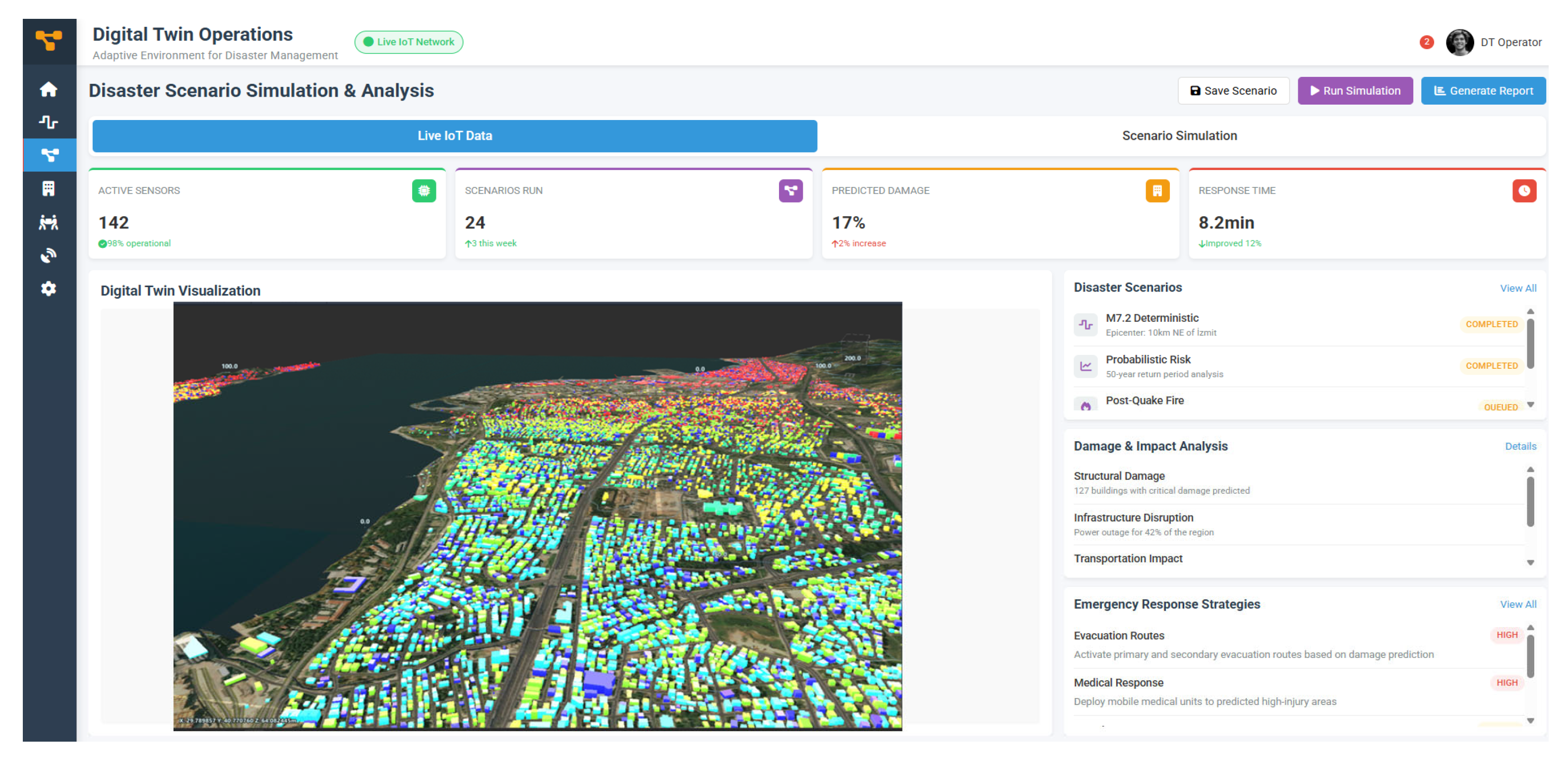Select the Live IoT Data tab
The image size is (1568, 759).
point(454,136)
